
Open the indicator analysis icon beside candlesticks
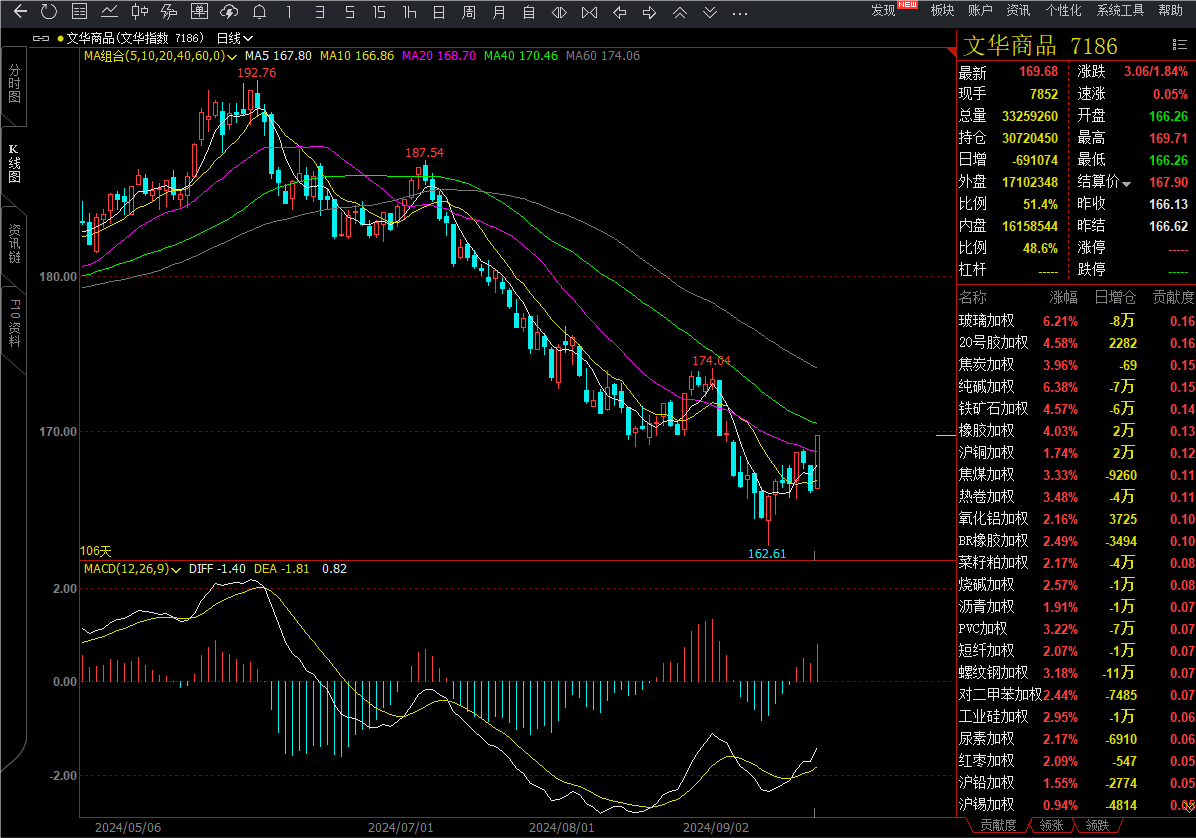point(169,11)
